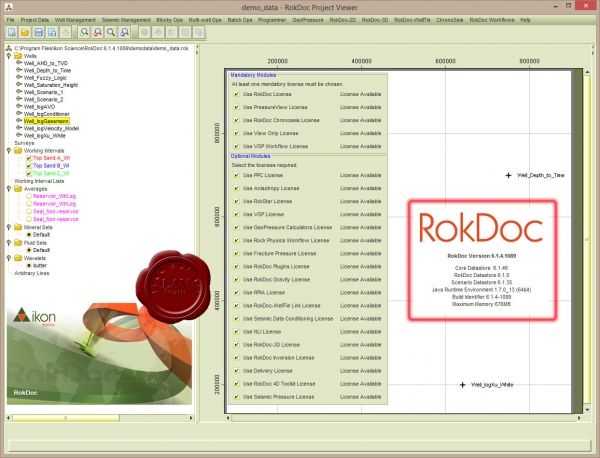Click the plain magnifier zoom icon

111,33
